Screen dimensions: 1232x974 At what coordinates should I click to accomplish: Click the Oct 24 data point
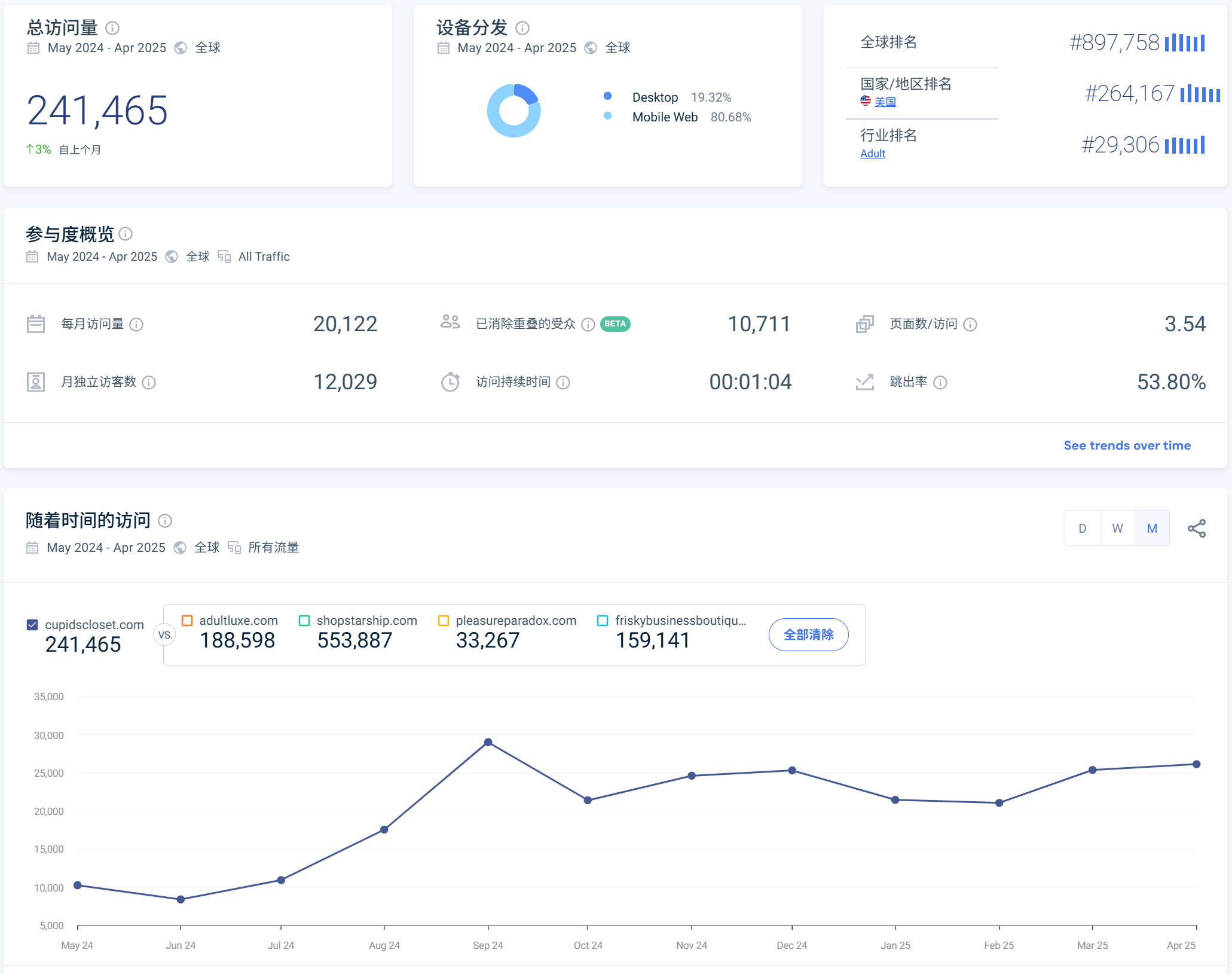[x=588, y=801]
